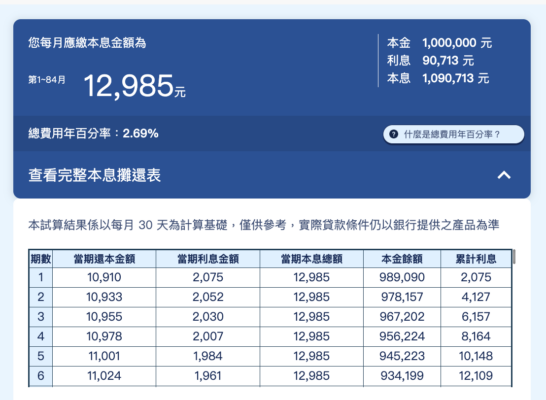546x400 pixels.
Task: Click the cumulative interest 10,148 cell
Action: pyautogui.click(x=476, y=356)
